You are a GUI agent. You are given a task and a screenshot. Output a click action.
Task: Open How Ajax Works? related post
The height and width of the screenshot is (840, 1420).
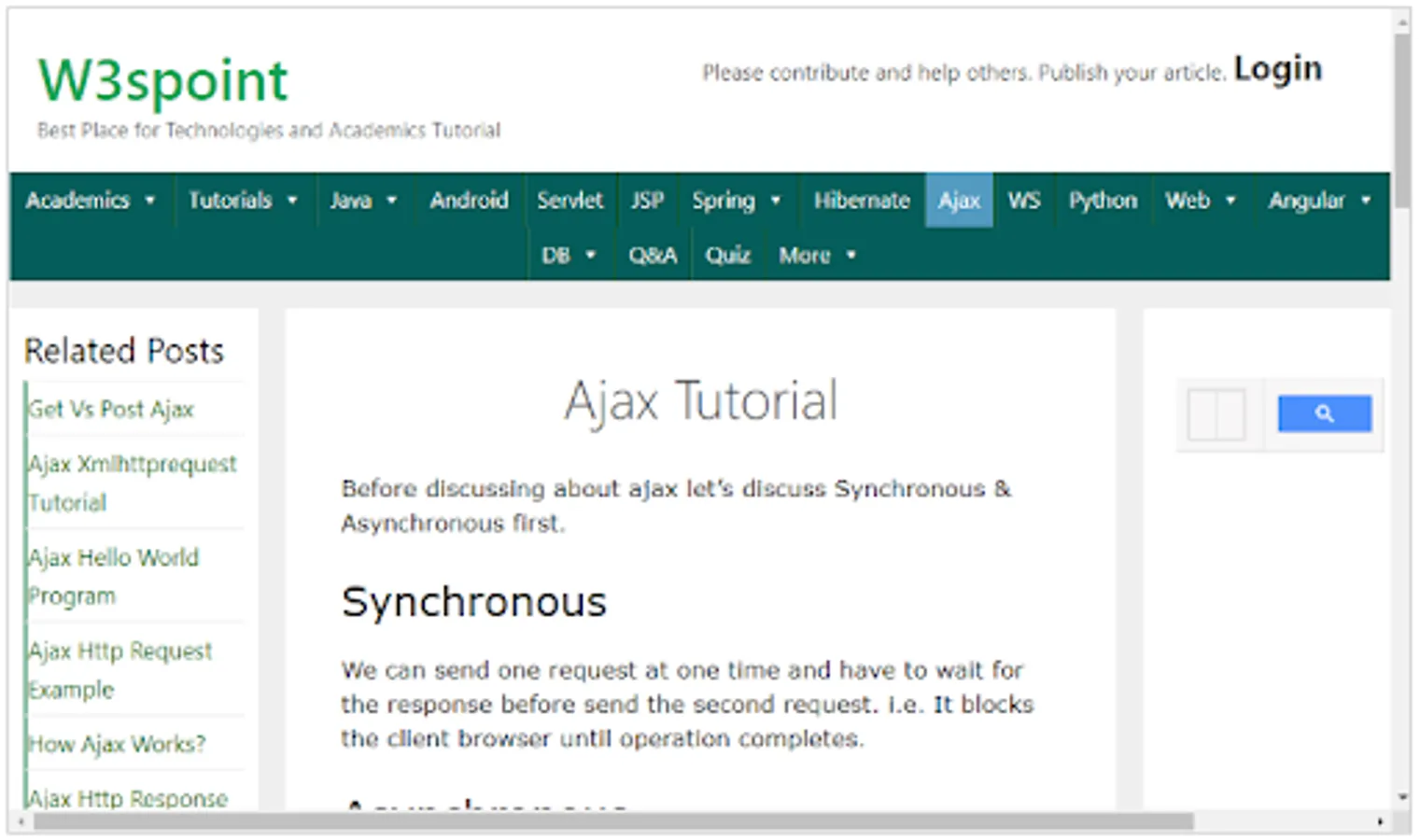click(117, 744)
